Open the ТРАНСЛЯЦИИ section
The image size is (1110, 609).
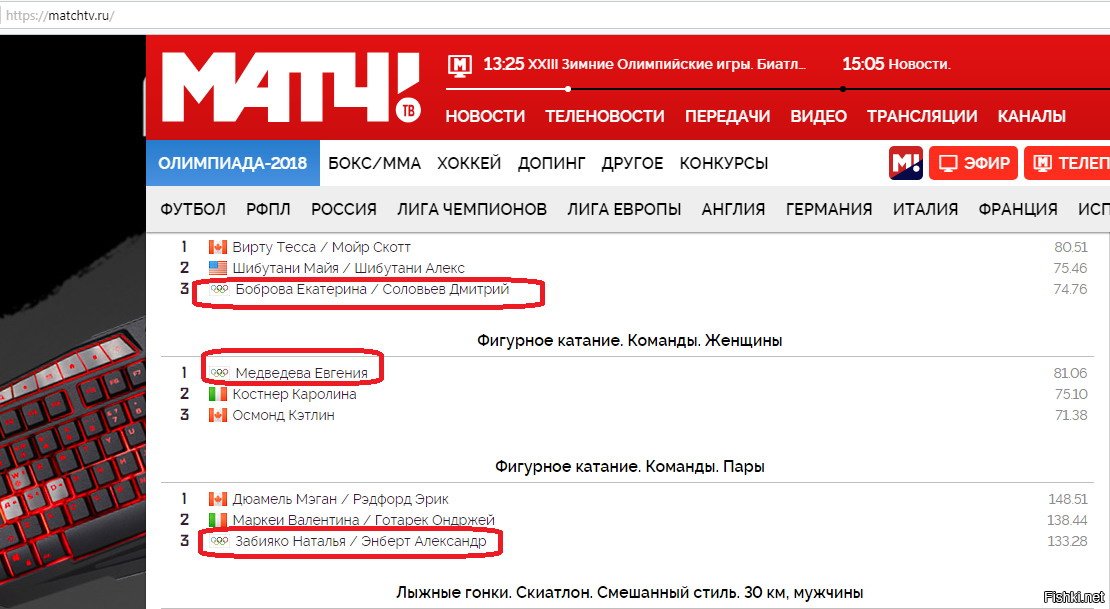coord(922,116)
